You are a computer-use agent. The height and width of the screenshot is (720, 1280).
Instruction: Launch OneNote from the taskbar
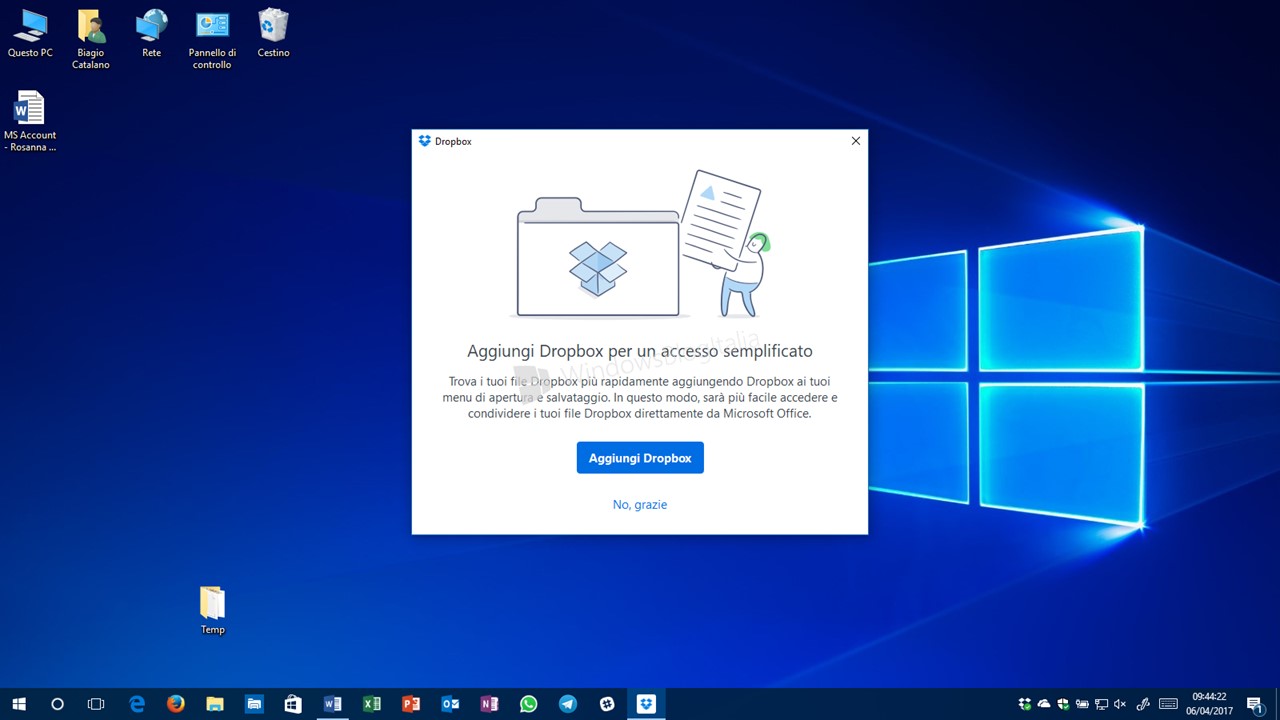point(489,704)
